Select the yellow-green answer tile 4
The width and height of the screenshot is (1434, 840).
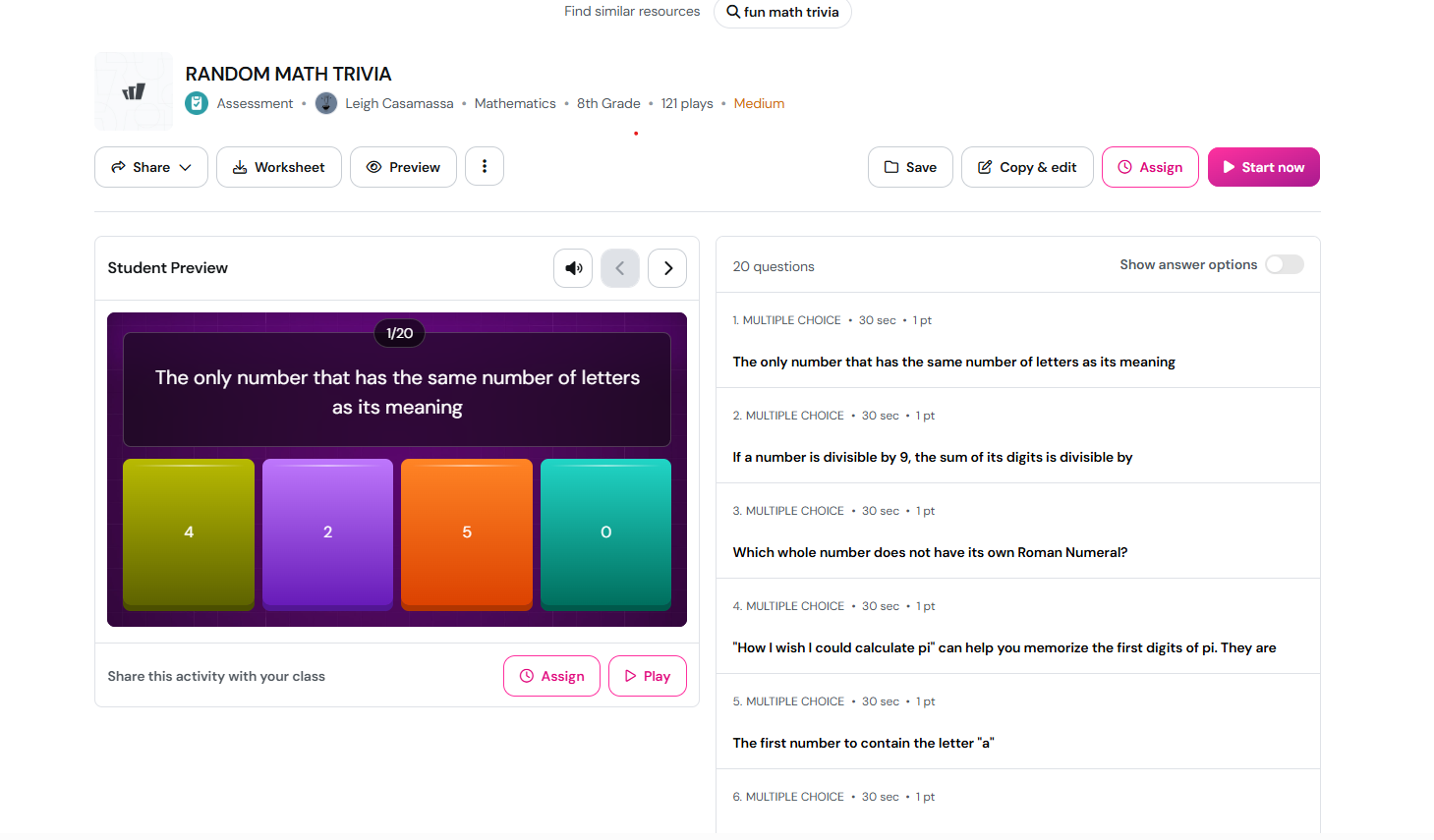coord(189,532)
